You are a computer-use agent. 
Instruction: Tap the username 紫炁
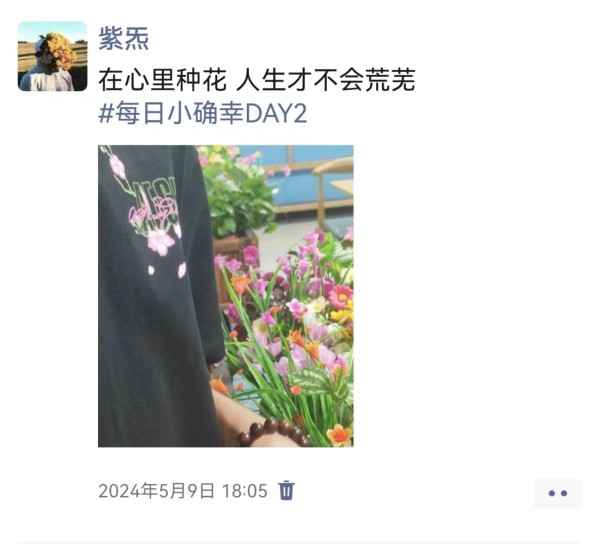tap(124, 38)
